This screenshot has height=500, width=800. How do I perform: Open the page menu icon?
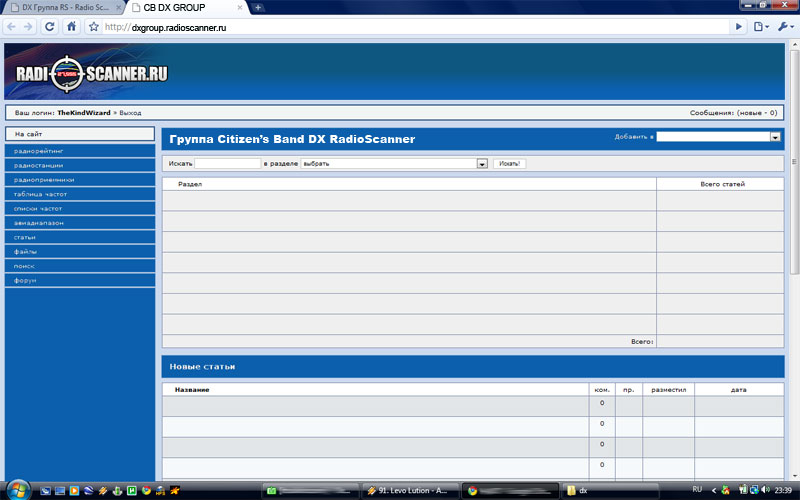pos(761,27)
